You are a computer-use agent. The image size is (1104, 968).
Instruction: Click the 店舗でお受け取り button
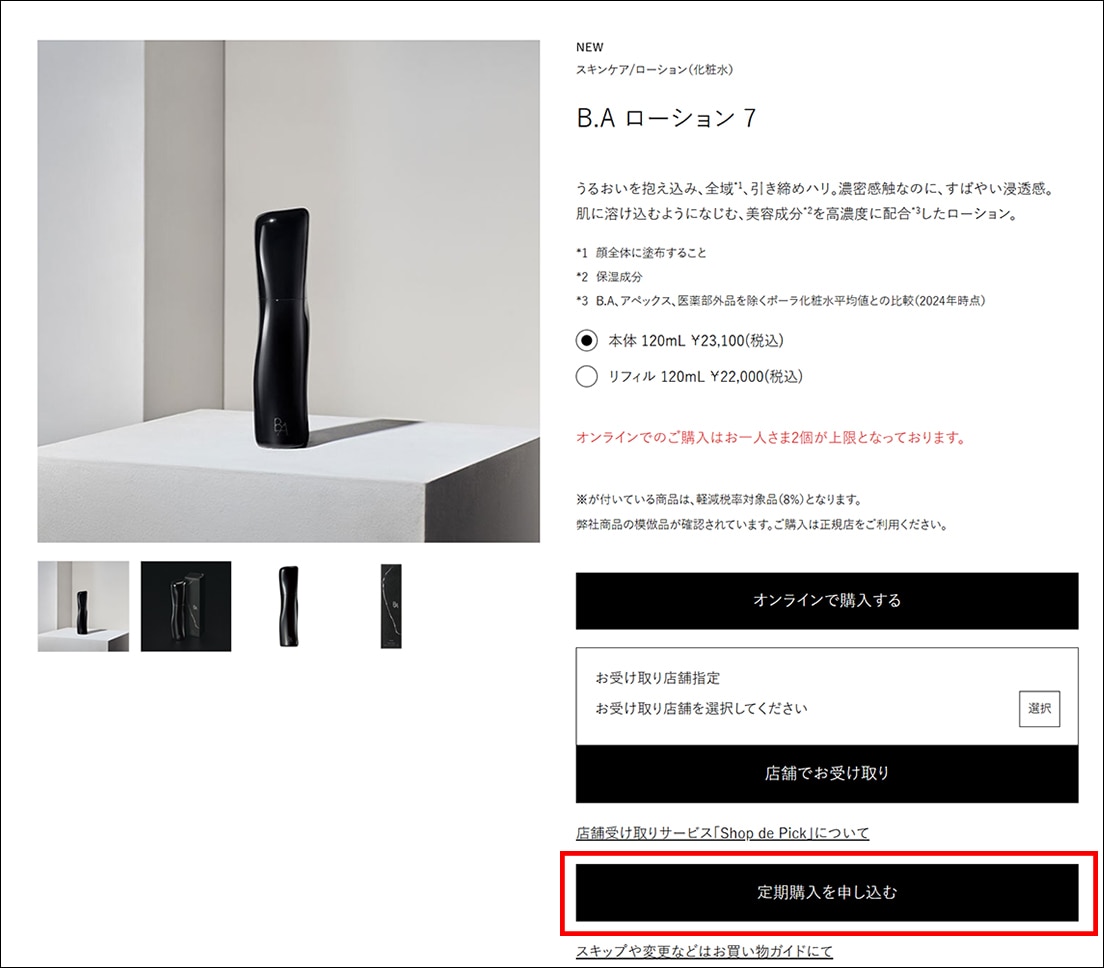(827, 774)
